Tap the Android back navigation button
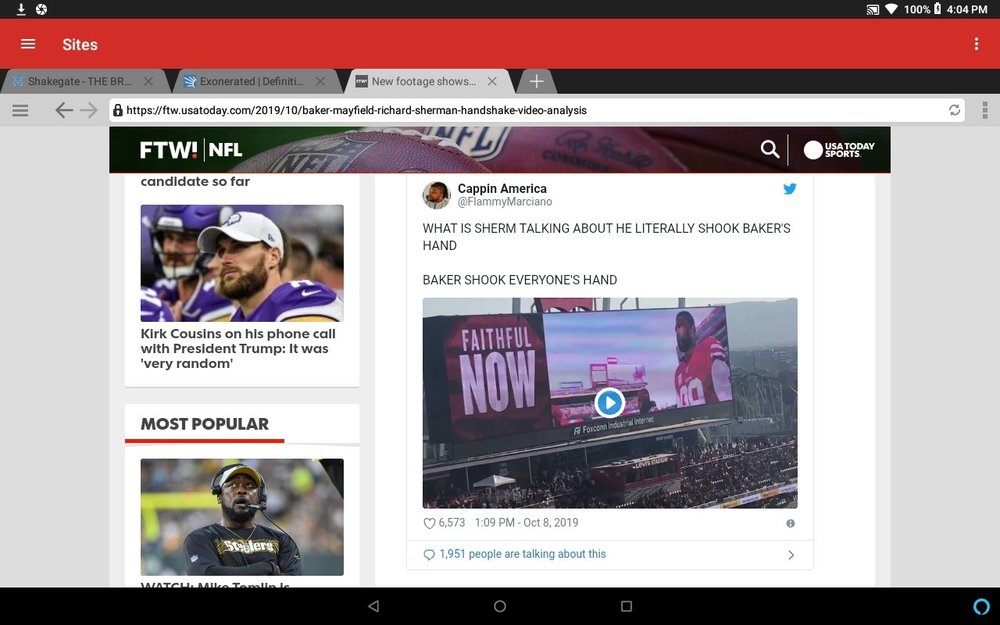 374,606
